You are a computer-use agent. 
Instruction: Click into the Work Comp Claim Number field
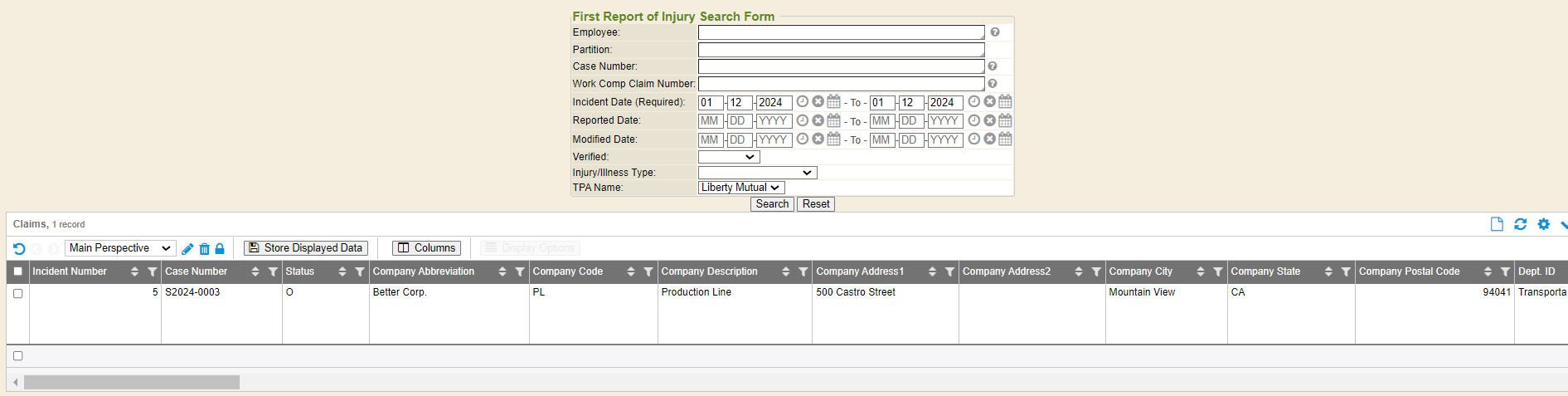pos(841,84)
